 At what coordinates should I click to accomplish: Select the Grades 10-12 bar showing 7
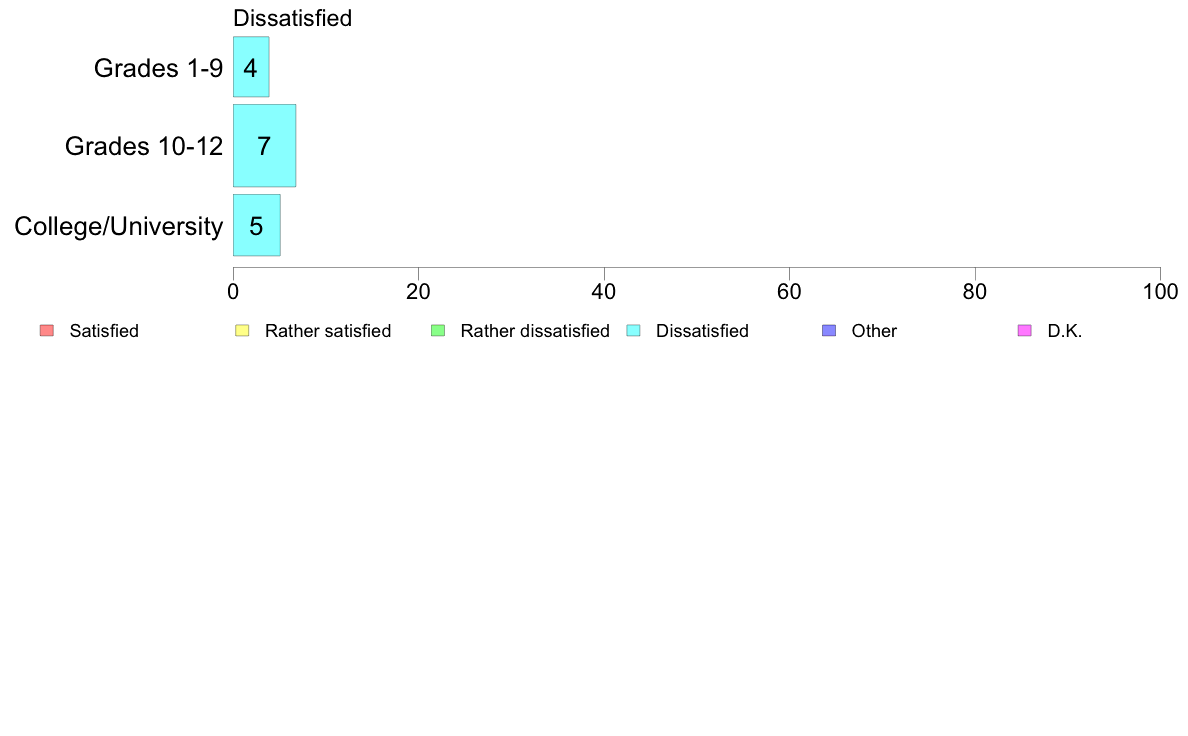(264, 146)
